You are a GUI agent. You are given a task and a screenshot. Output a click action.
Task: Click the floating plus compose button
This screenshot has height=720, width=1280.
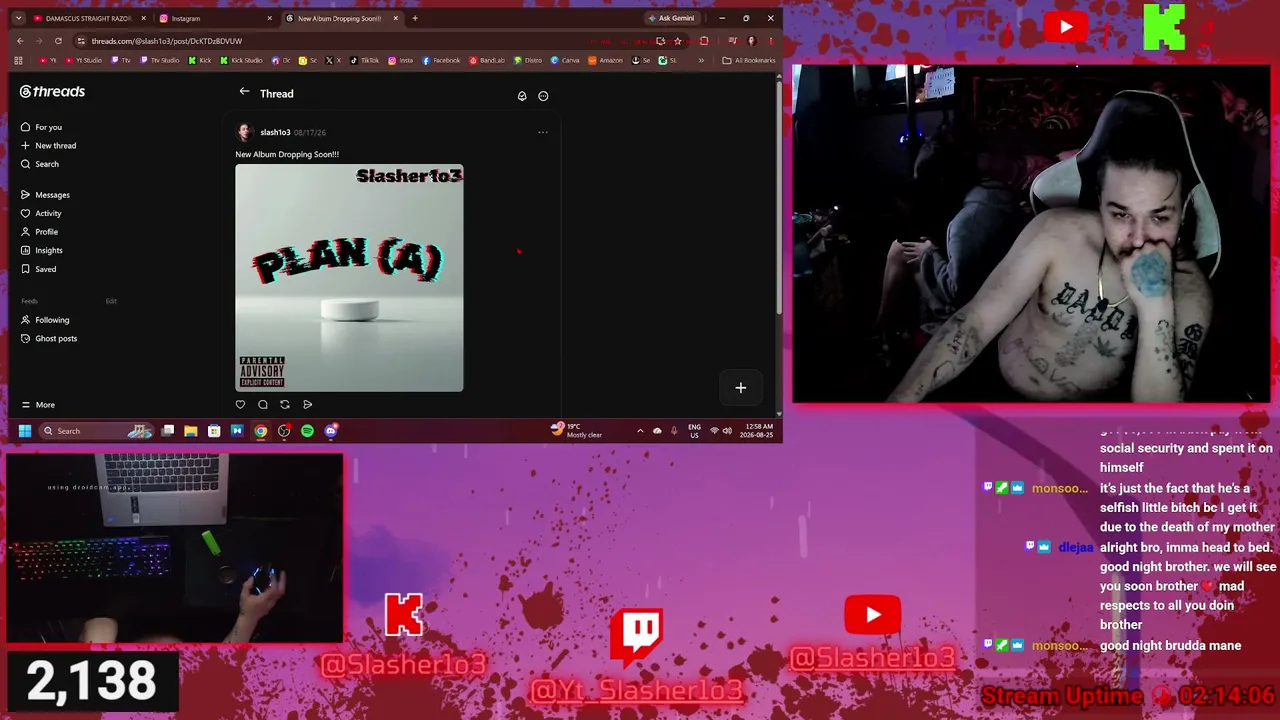(741, 388)
